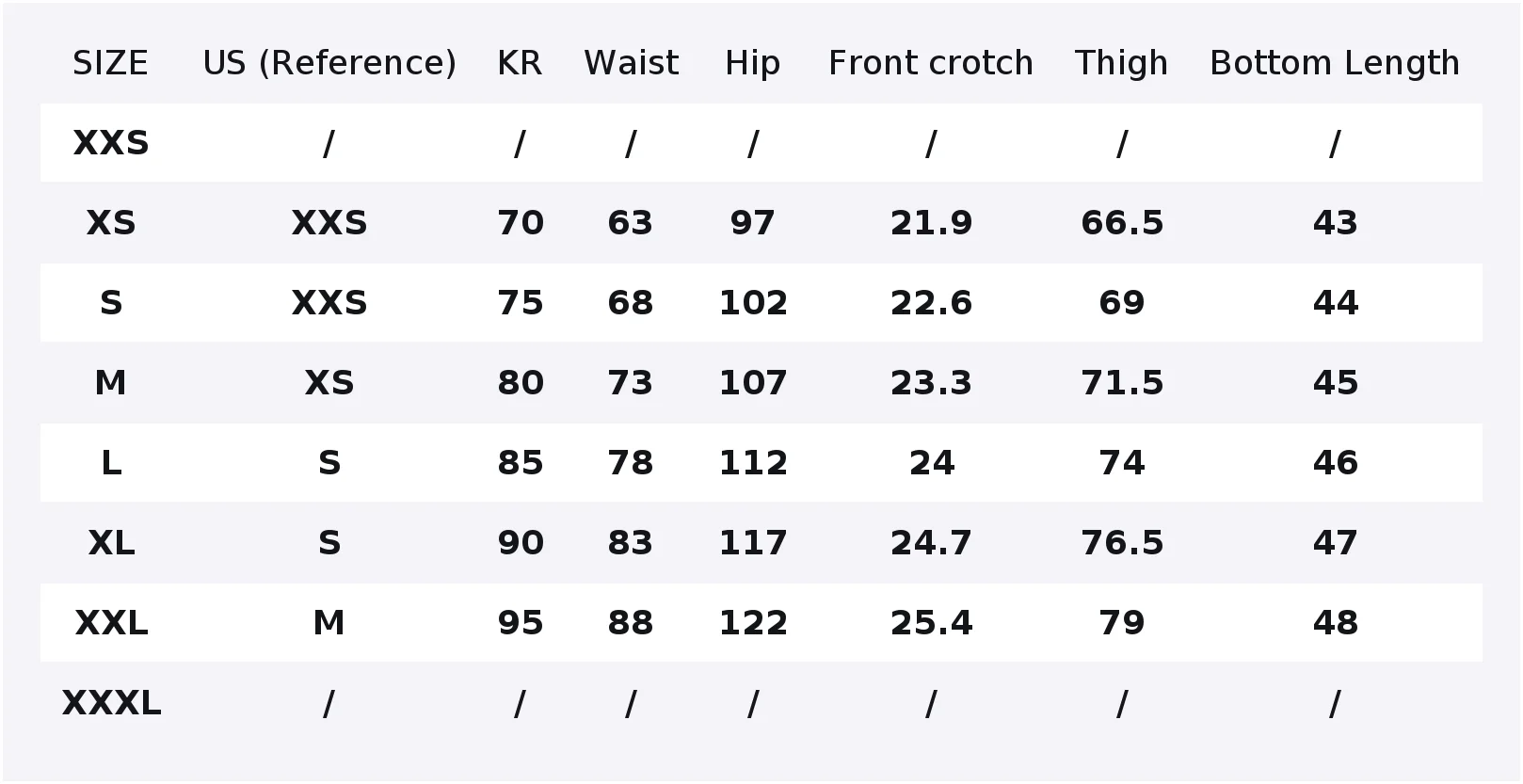This screenshot has height=784, width=1523.
Task: Select hip value 107 in M row
Action: pos(753,383)
